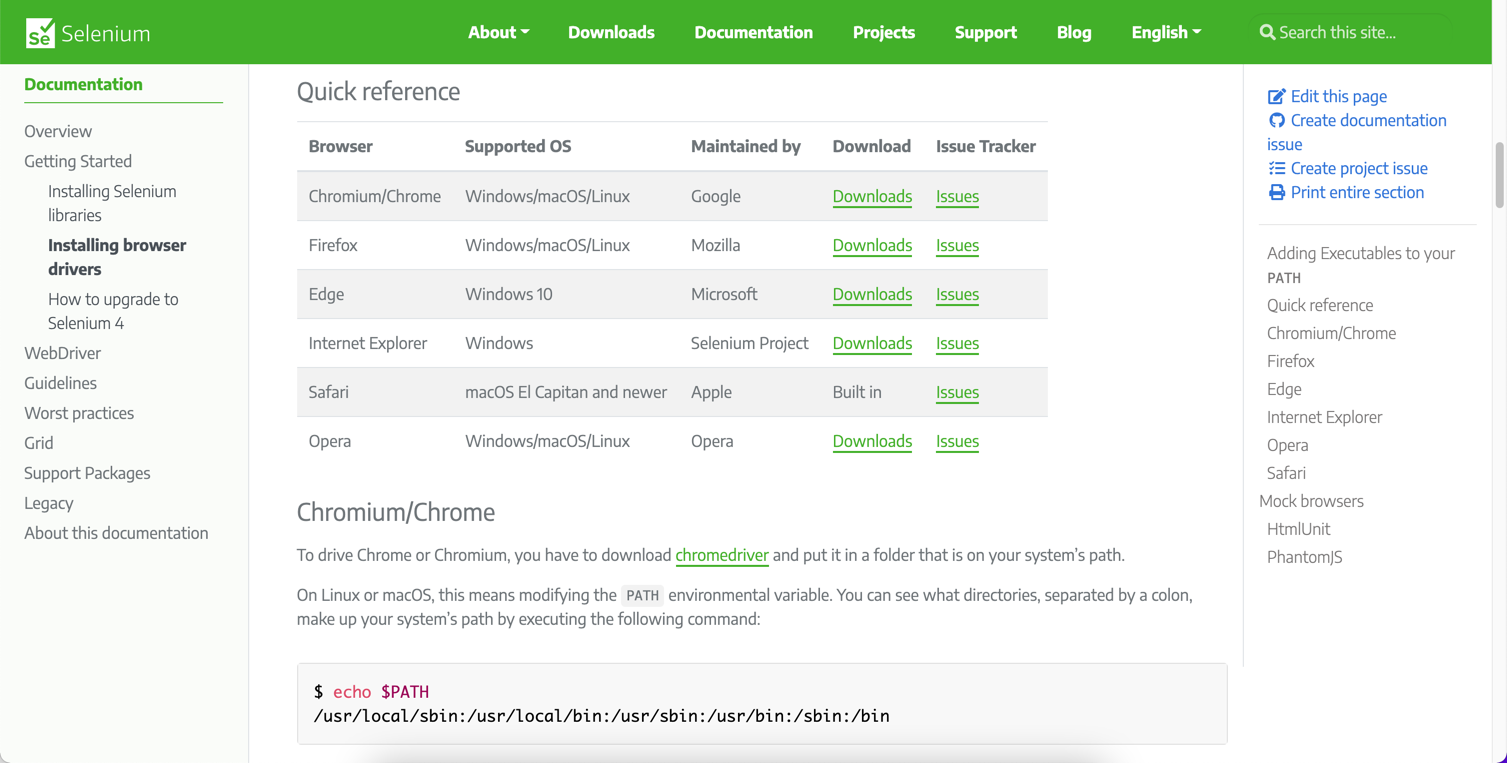The image size is (1507, 763).
Task: Click the printer icon beside Print entire section
Action: pyautogui.click(x=1276, y=192)
